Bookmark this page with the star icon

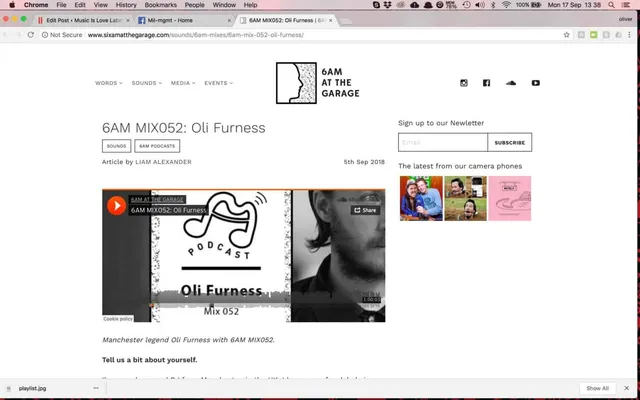tap(567, 35)
